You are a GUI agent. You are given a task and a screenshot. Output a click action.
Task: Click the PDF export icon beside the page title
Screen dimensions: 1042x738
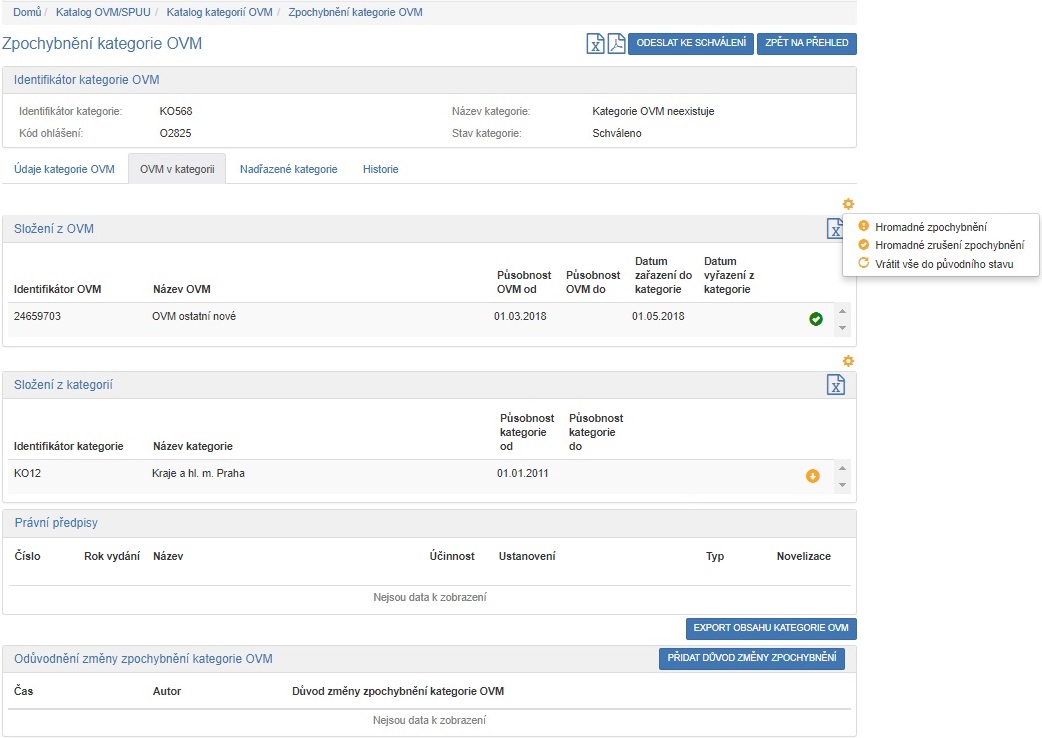coord(616,44)
